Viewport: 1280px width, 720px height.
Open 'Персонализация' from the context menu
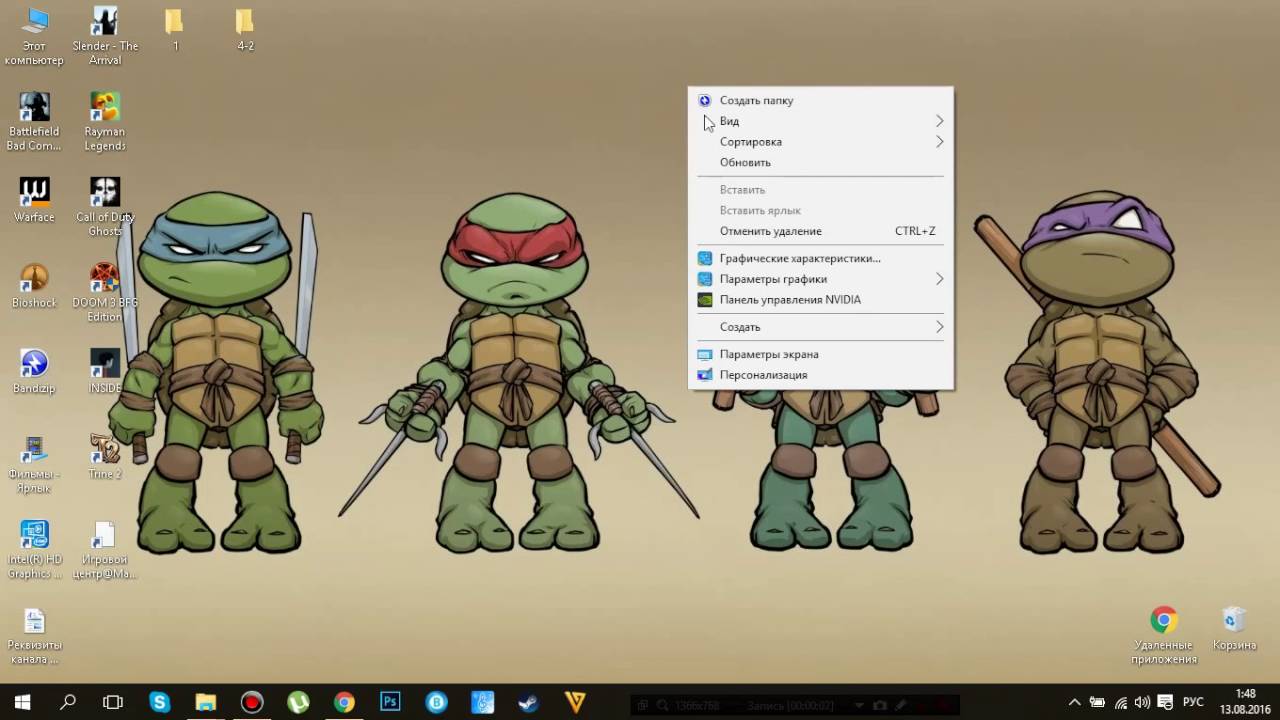pos(820,375)
